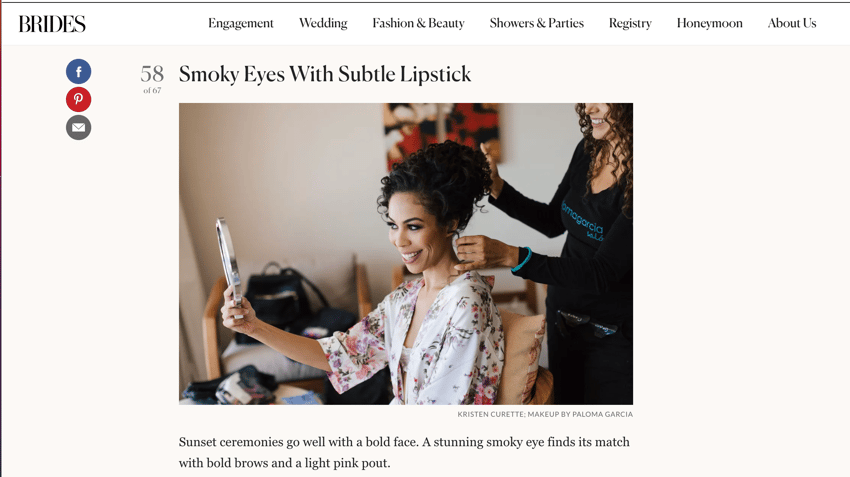Image resolution: width=850 pixels, height=477 pixels.
Task: Open the Honeymoon menu
Action: click(x=710, y=23)
